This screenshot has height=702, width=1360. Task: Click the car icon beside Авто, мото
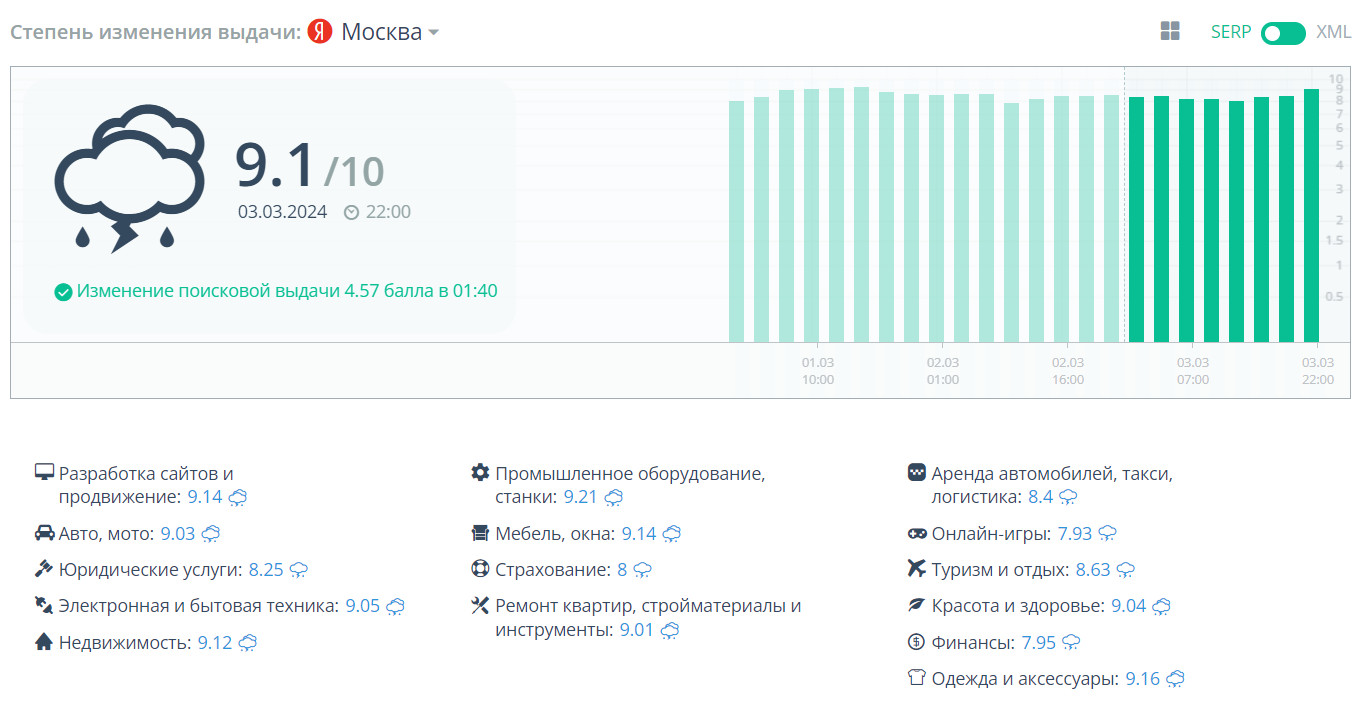[44, 533]
